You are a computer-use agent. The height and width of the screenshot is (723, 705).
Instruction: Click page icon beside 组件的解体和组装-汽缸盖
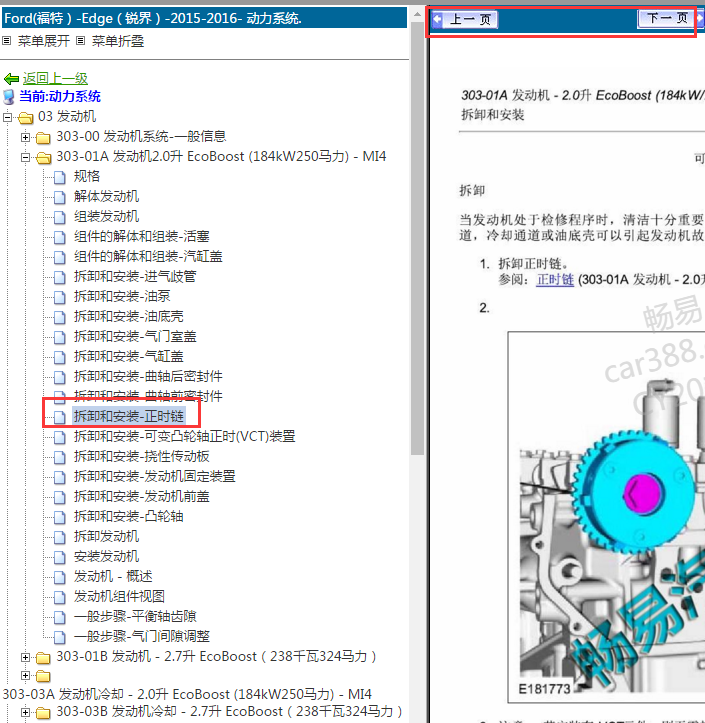click(59, 257)
